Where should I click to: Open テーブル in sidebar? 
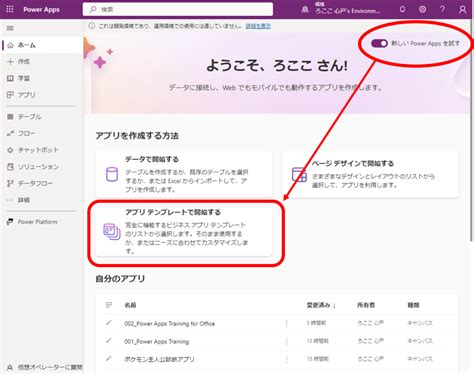click(42, 117)
